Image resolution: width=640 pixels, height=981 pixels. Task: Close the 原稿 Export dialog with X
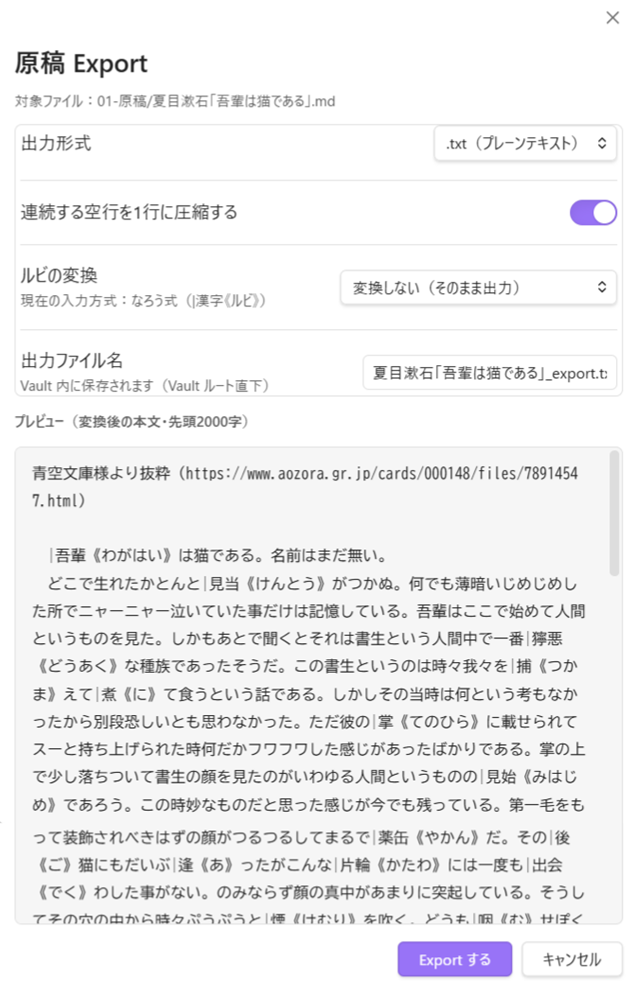coord(612,18)
